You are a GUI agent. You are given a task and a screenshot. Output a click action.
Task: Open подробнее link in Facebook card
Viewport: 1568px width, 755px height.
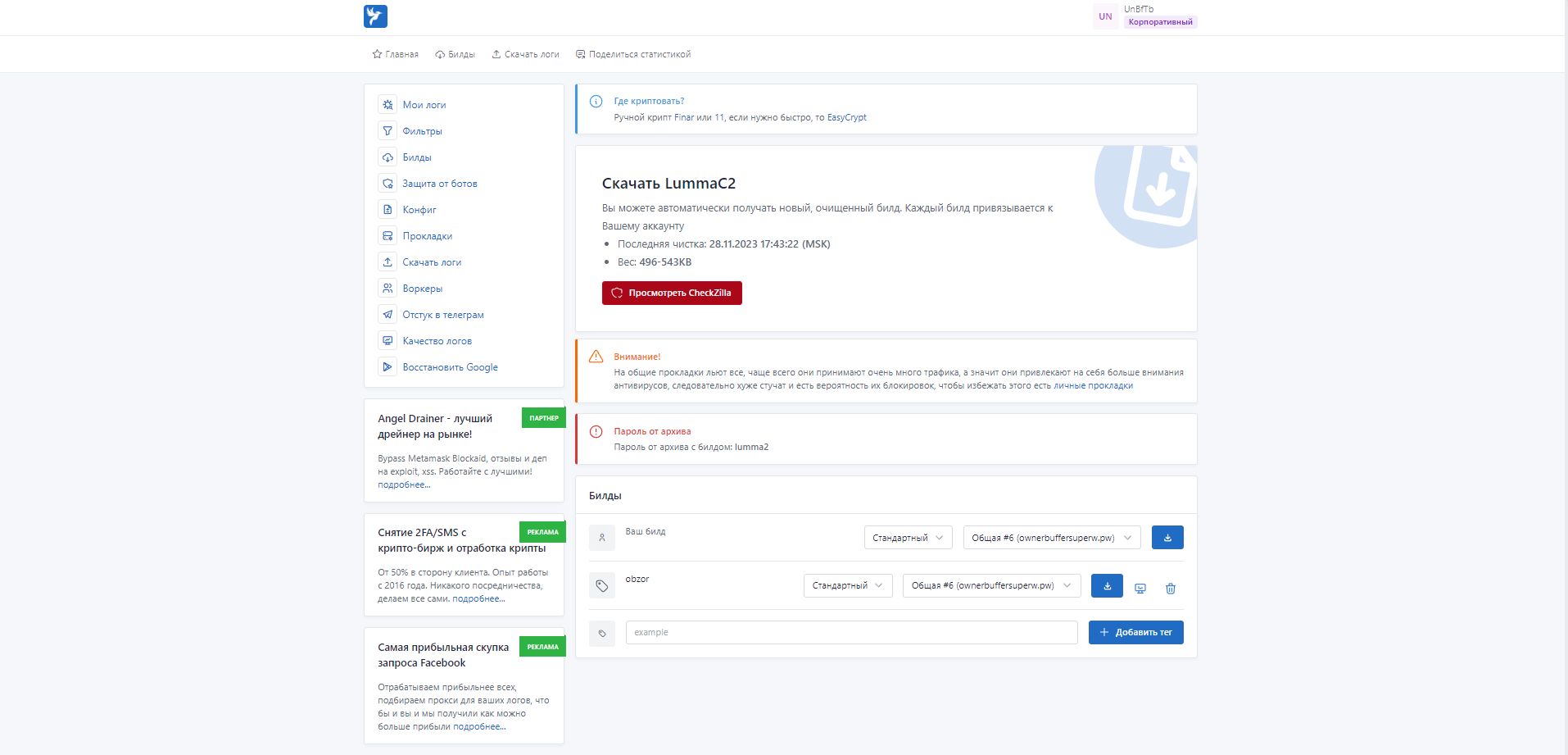479,727
